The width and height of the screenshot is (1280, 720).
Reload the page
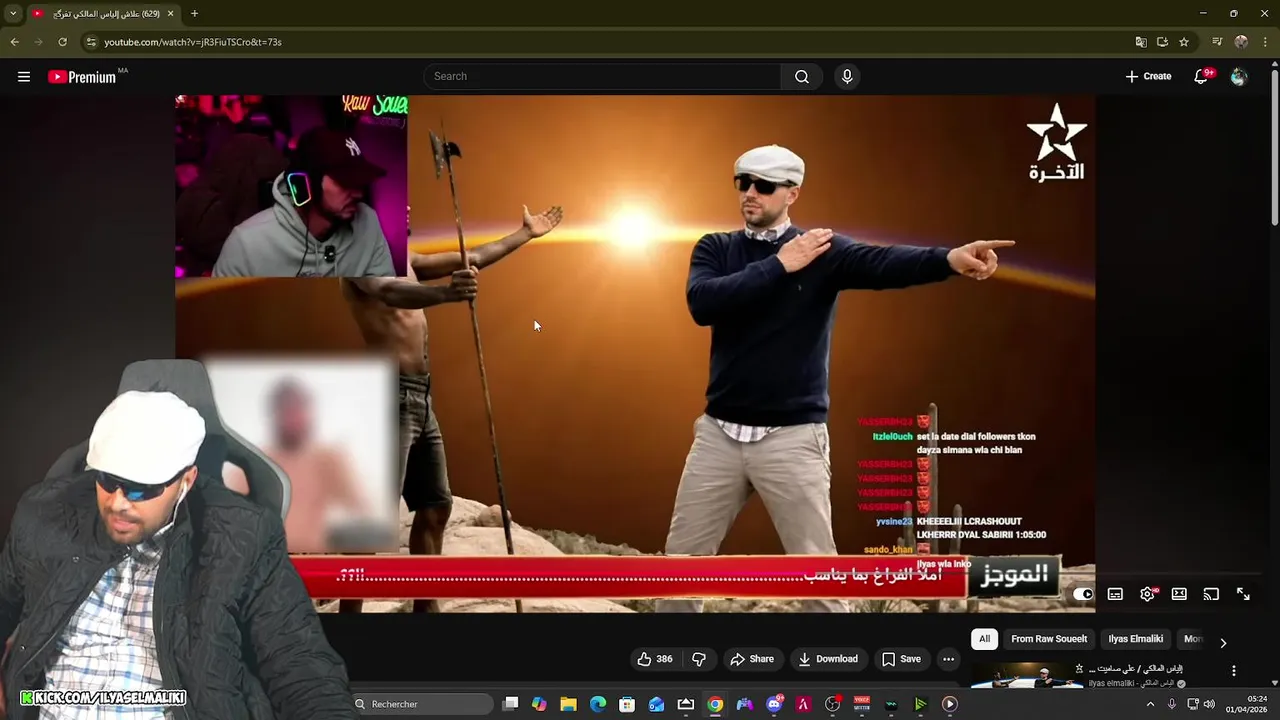62,42
